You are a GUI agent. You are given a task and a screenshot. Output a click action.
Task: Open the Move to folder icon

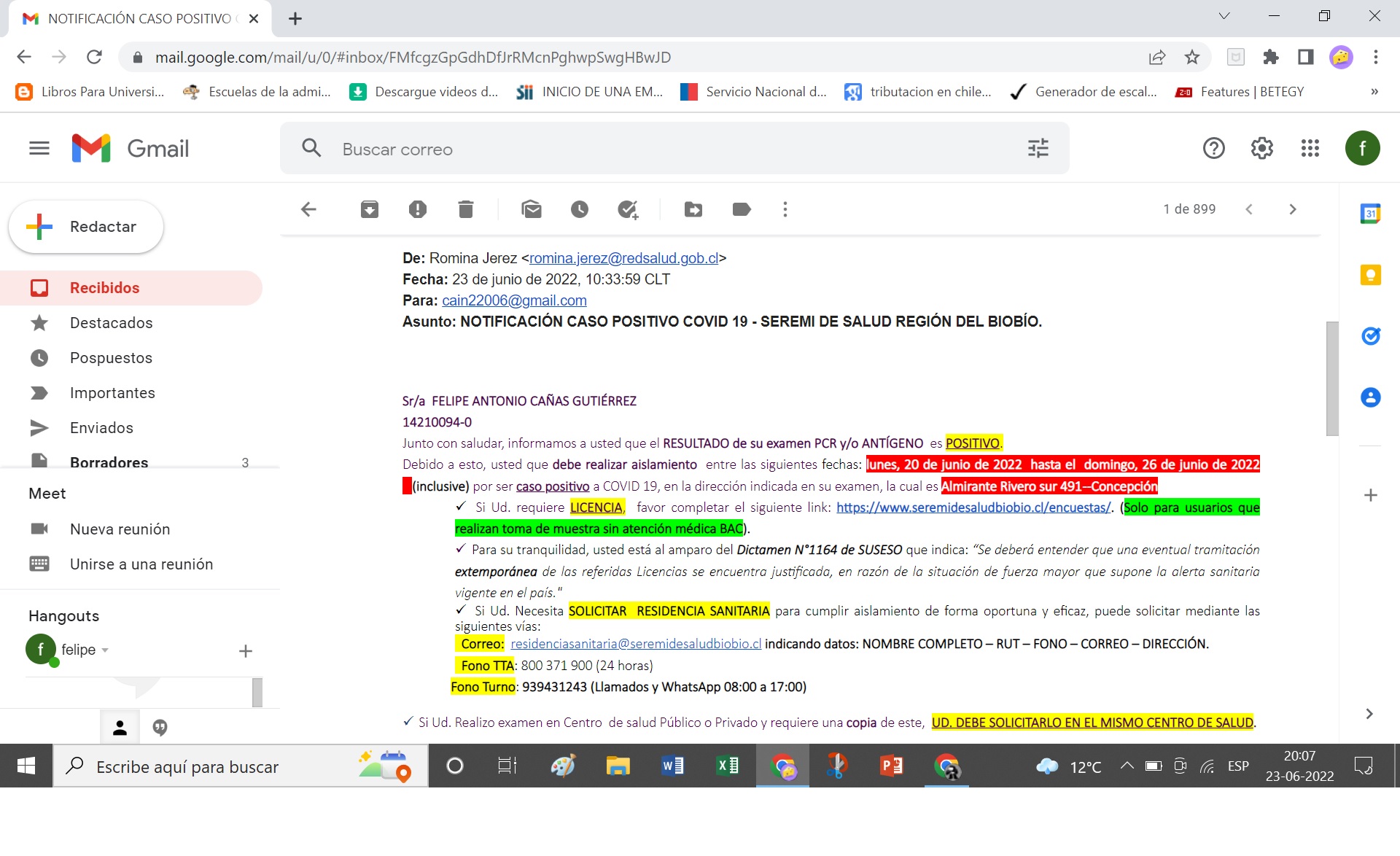693,210
